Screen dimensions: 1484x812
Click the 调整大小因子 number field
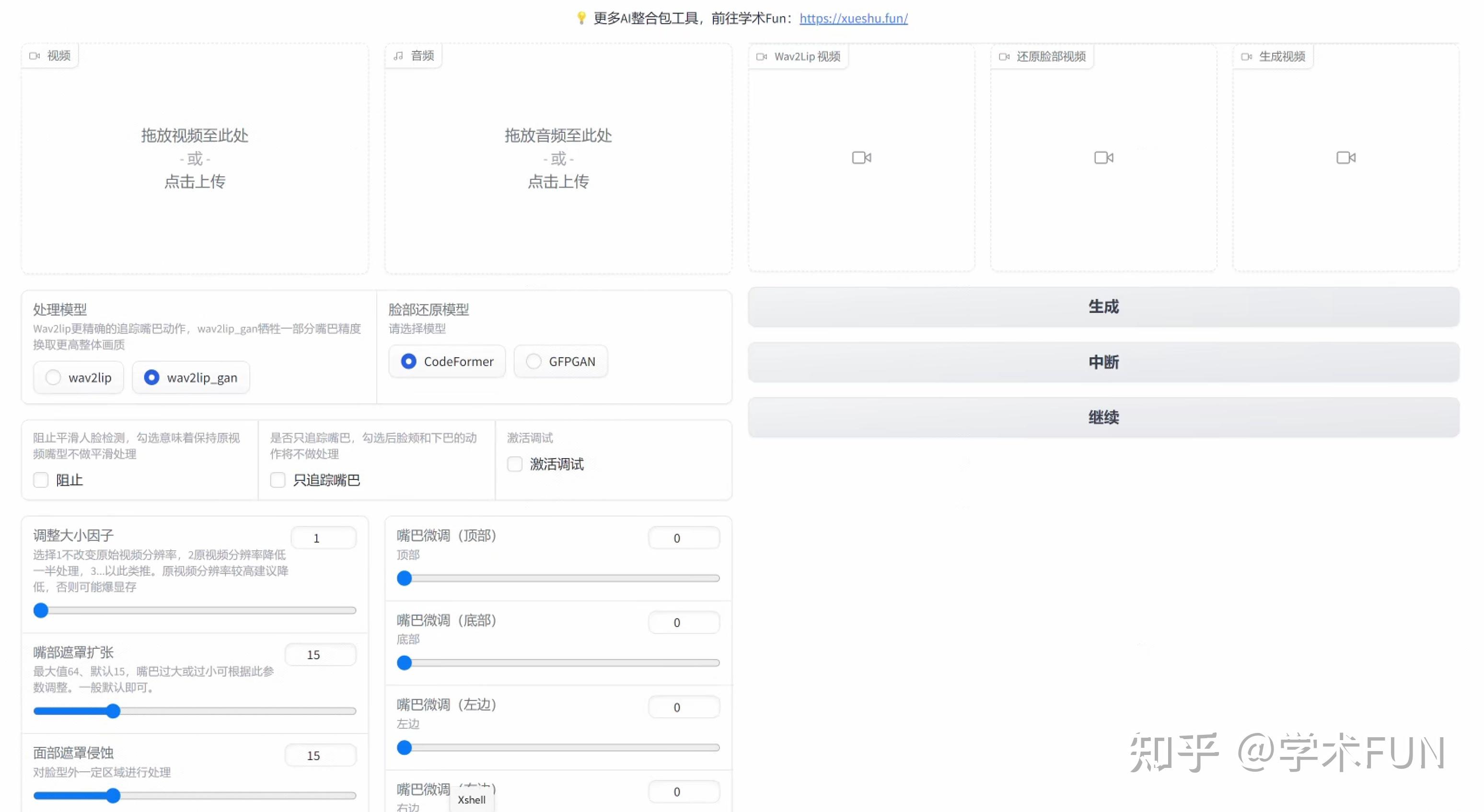tap(323, 538)
